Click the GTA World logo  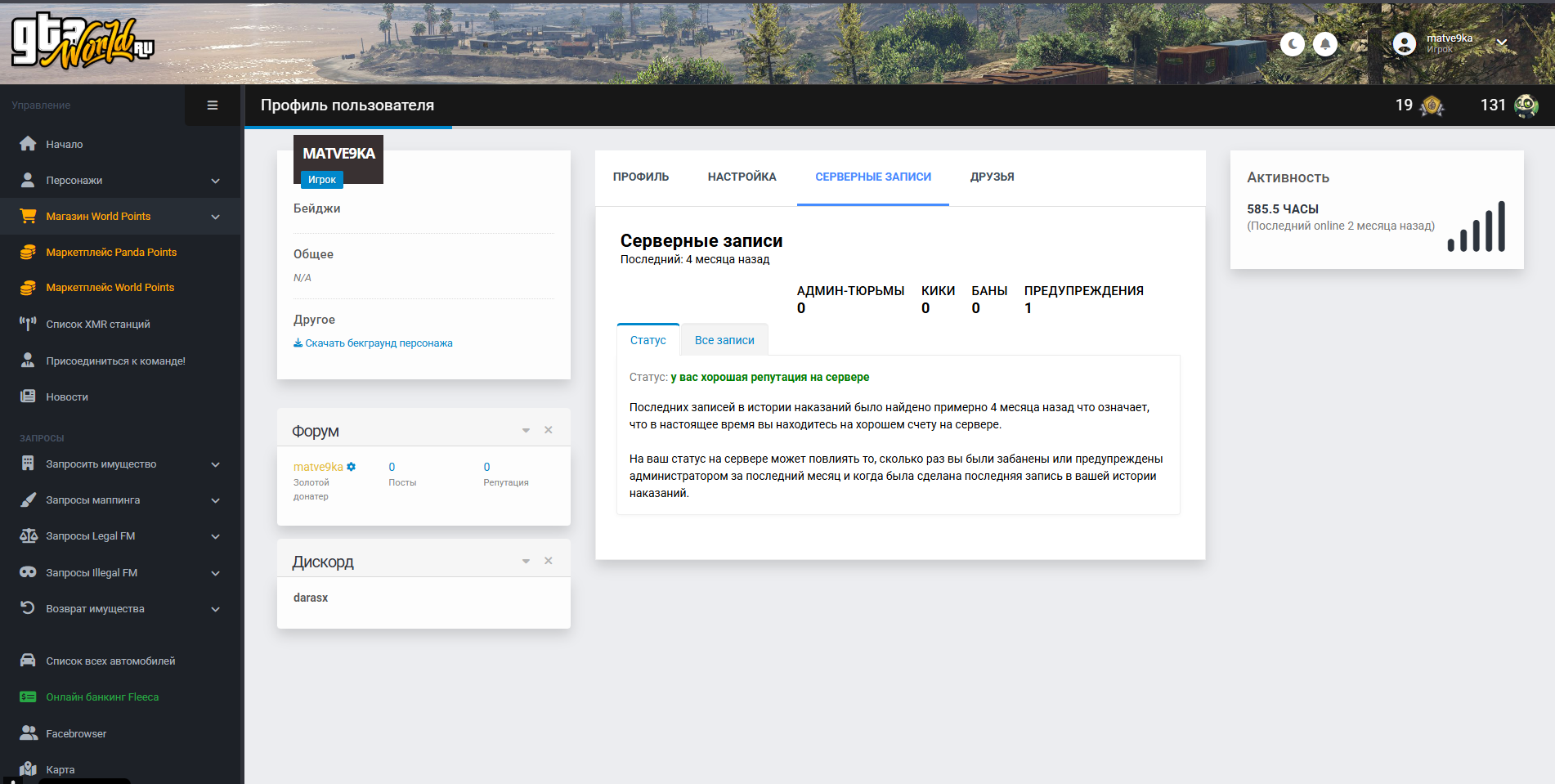[82, 42]
